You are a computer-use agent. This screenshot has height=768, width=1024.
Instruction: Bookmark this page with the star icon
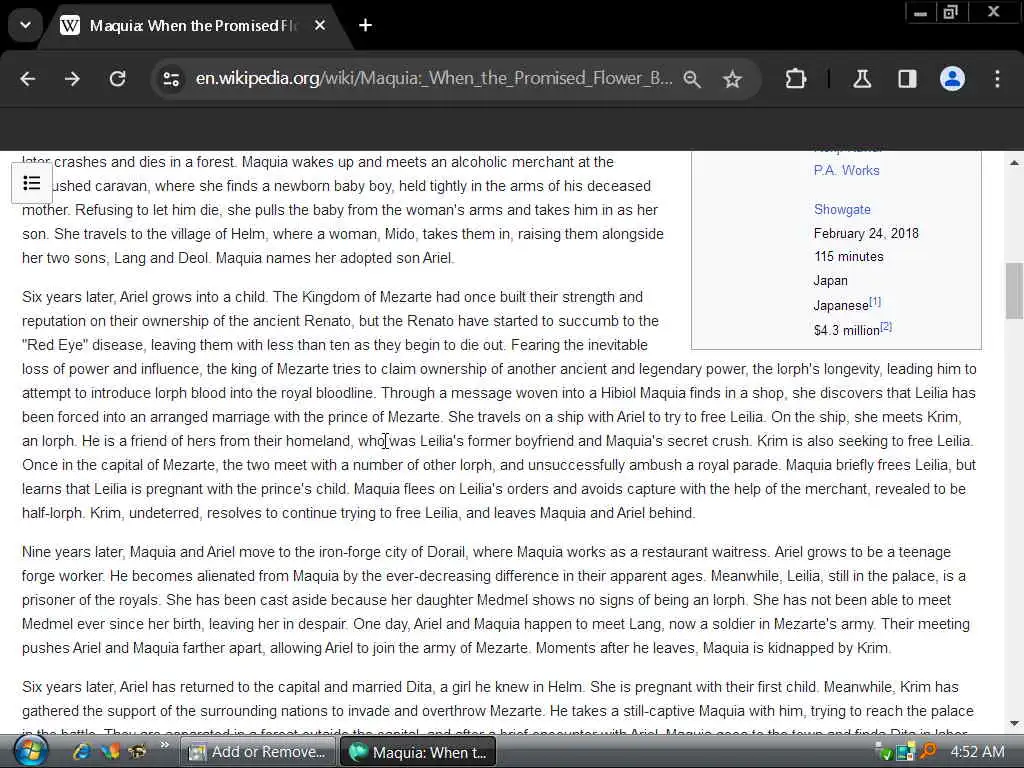click(x=732, y=80)
